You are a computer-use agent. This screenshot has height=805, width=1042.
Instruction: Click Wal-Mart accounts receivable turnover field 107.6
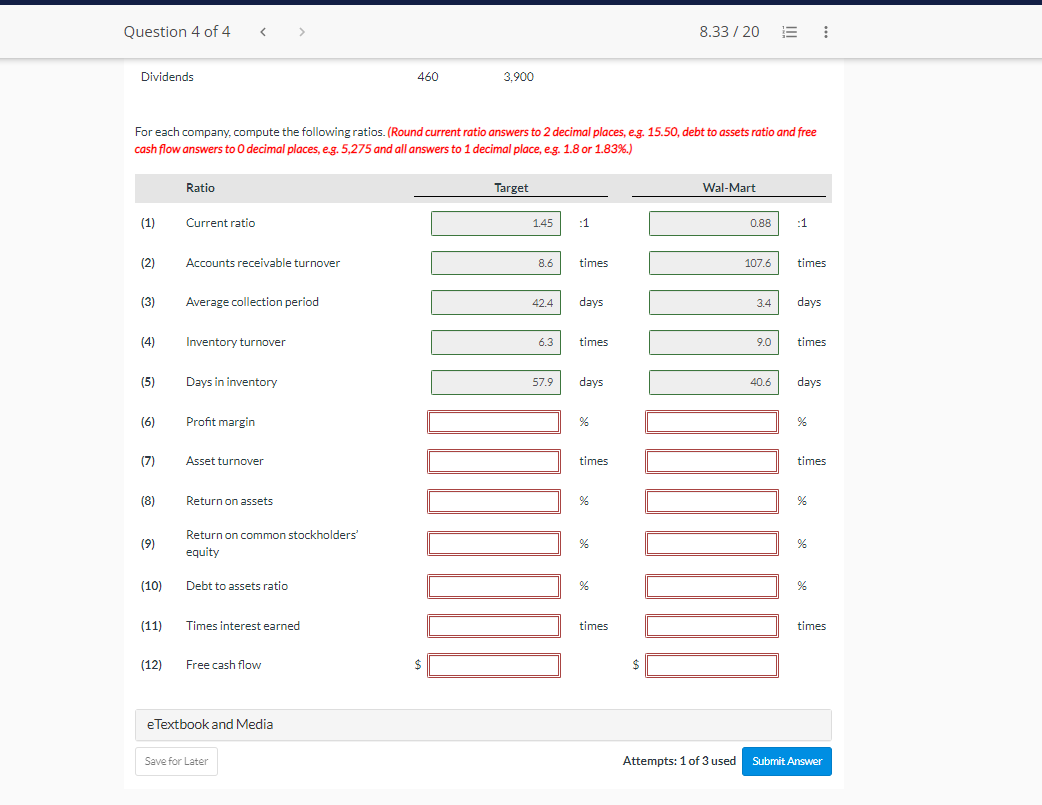(x=714, y=263)
